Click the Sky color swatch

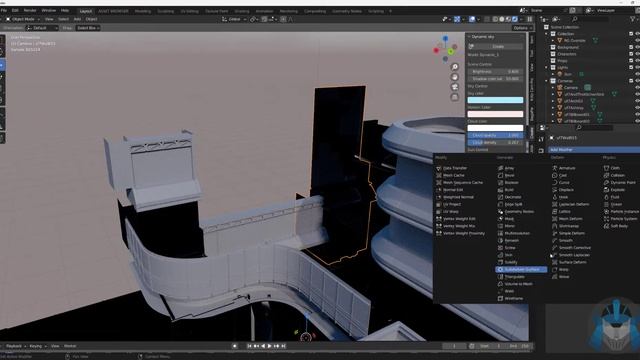[495, 100]
